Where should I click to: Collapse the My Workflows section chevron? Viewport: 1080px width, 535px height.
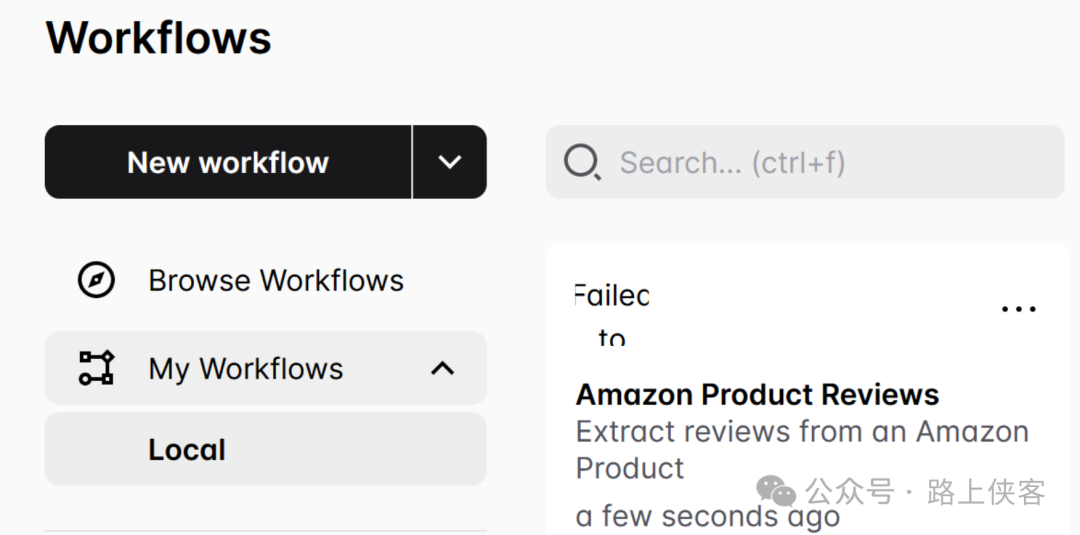click(442, 368)
